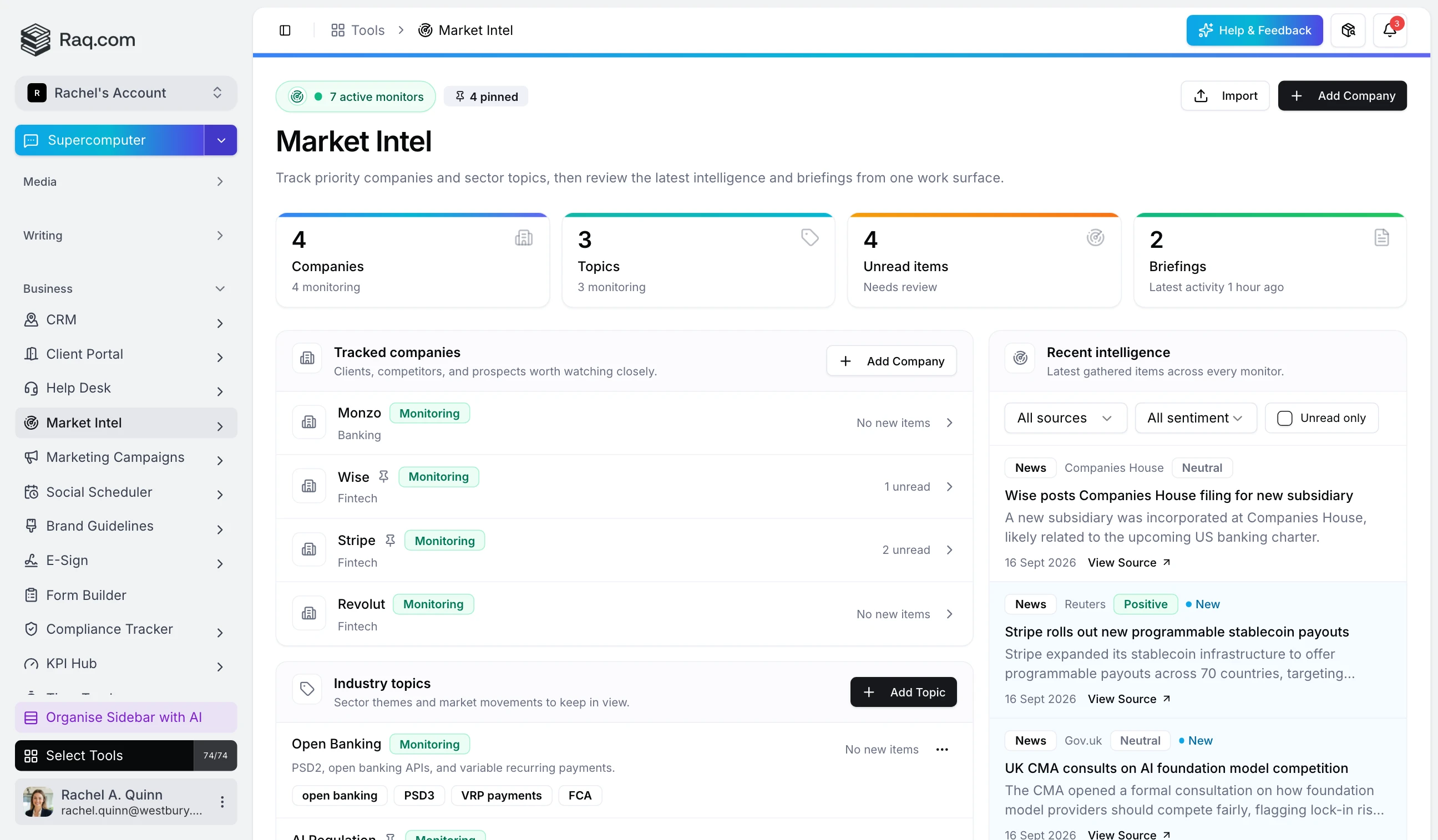Open Rachel's Account switcher
Image resolution: width=1438 pixels, height=840 pixels.
click(x=126, y=93)
